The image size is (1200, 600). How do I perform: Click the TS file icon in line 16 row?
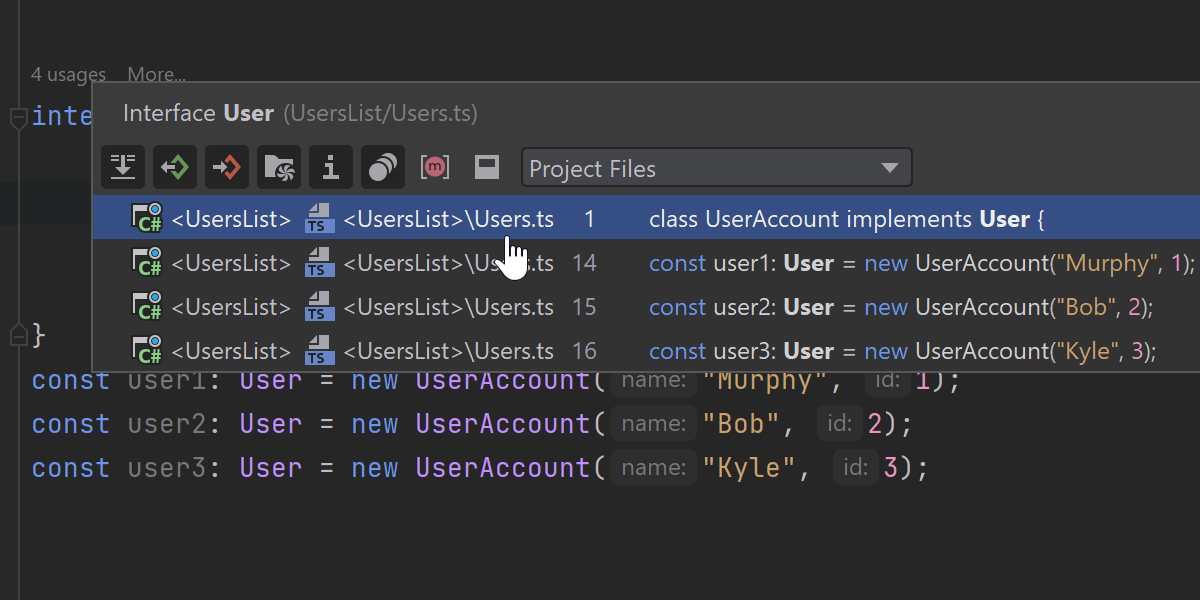(x=319, y=351)
